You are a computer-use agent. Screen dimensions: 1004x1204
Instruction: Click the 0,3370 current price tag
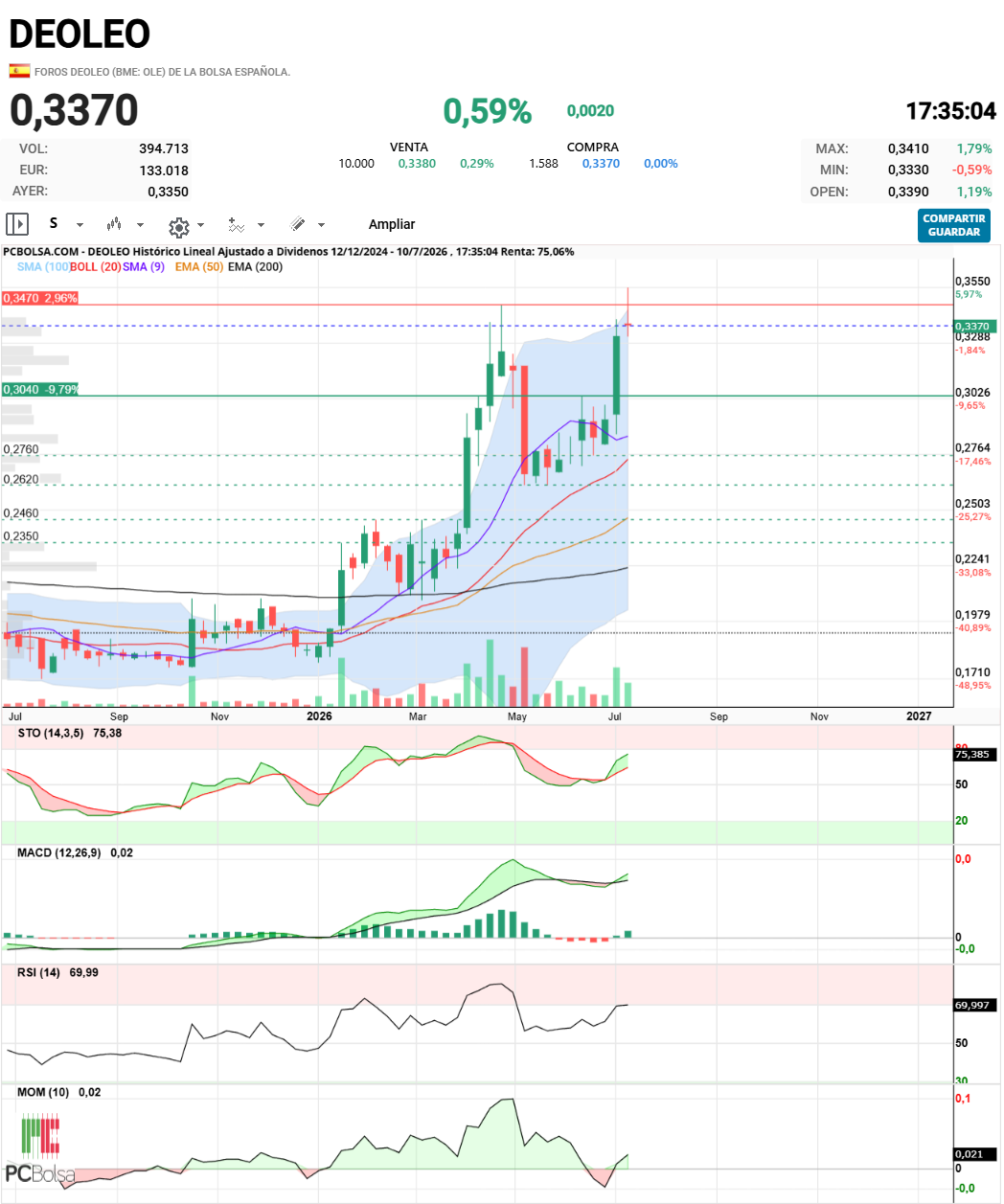point(973,326)
